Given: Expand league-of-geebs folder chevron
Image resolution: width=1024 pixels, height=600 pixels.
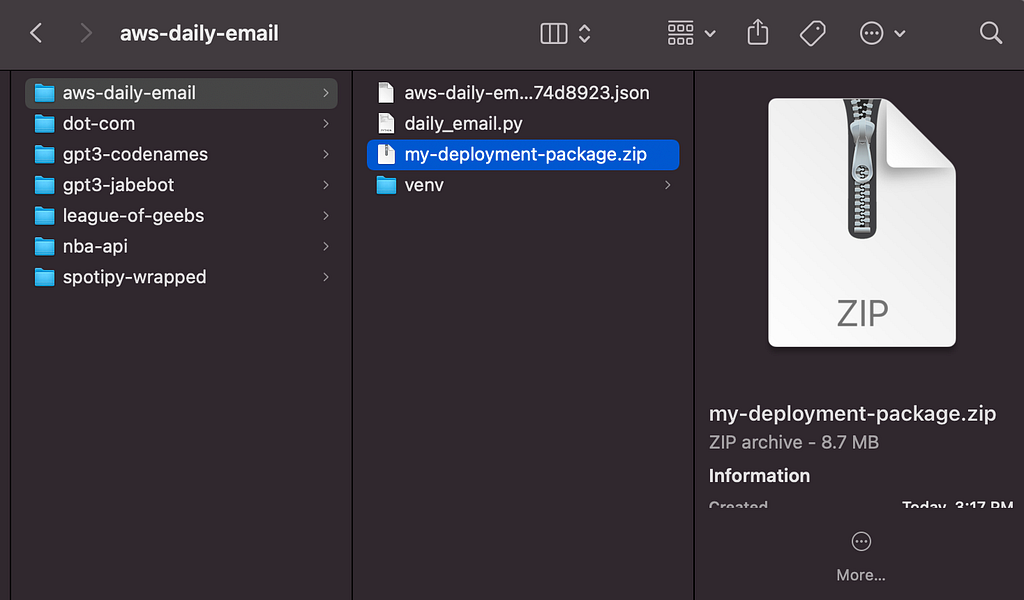Looking at the screenshot, I should point(325,216).
